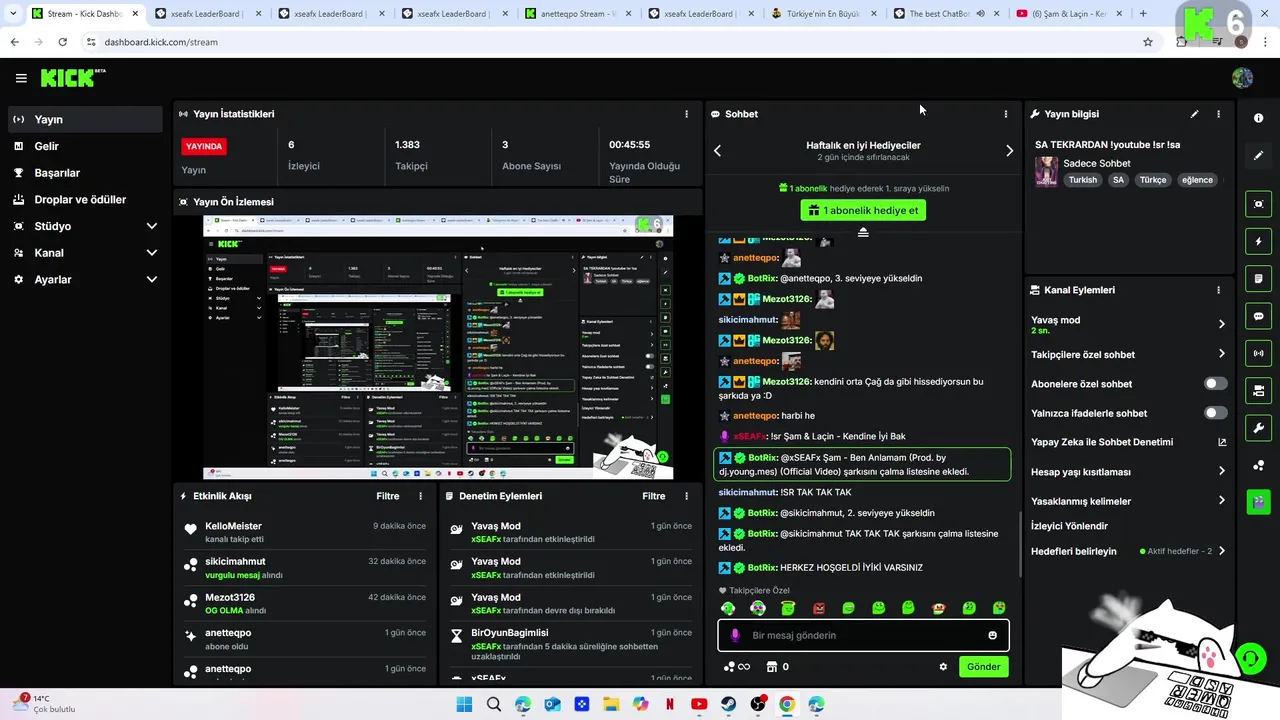Toggle Yalnızca ifadelerle sohbet switch
The height and width of the screenshot is (720, 1280).
[1215, 413]
